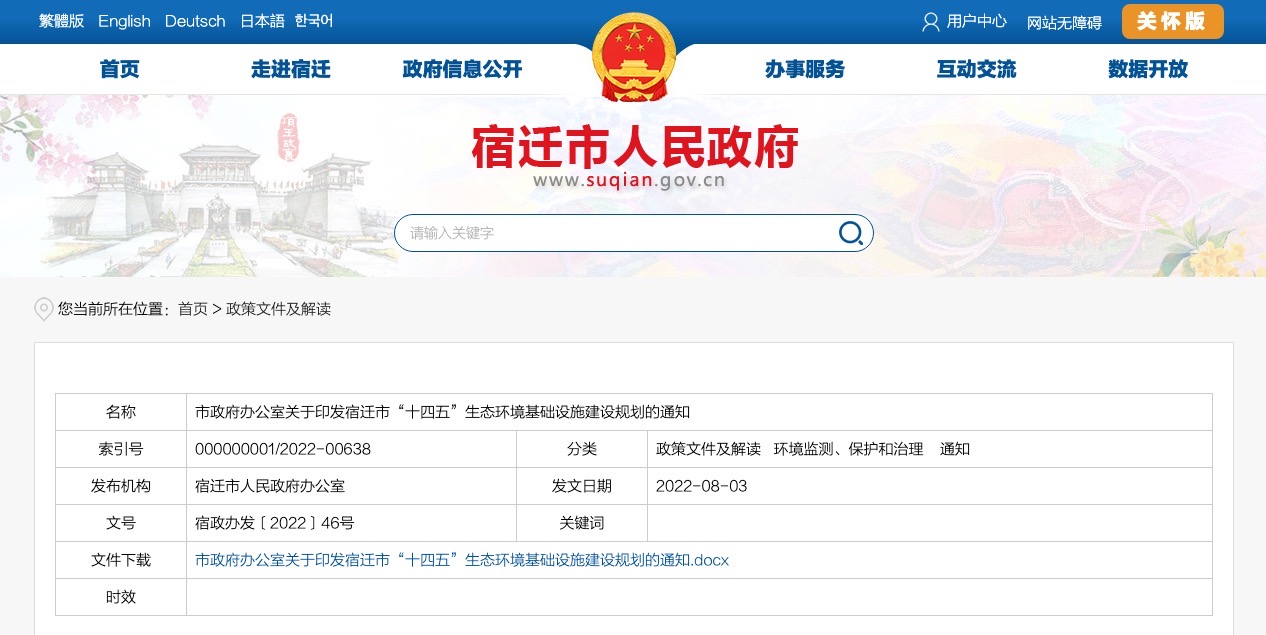
Task: Click the 发文日期 label cell
Action: pyautogui.click(x=582, y=486)
